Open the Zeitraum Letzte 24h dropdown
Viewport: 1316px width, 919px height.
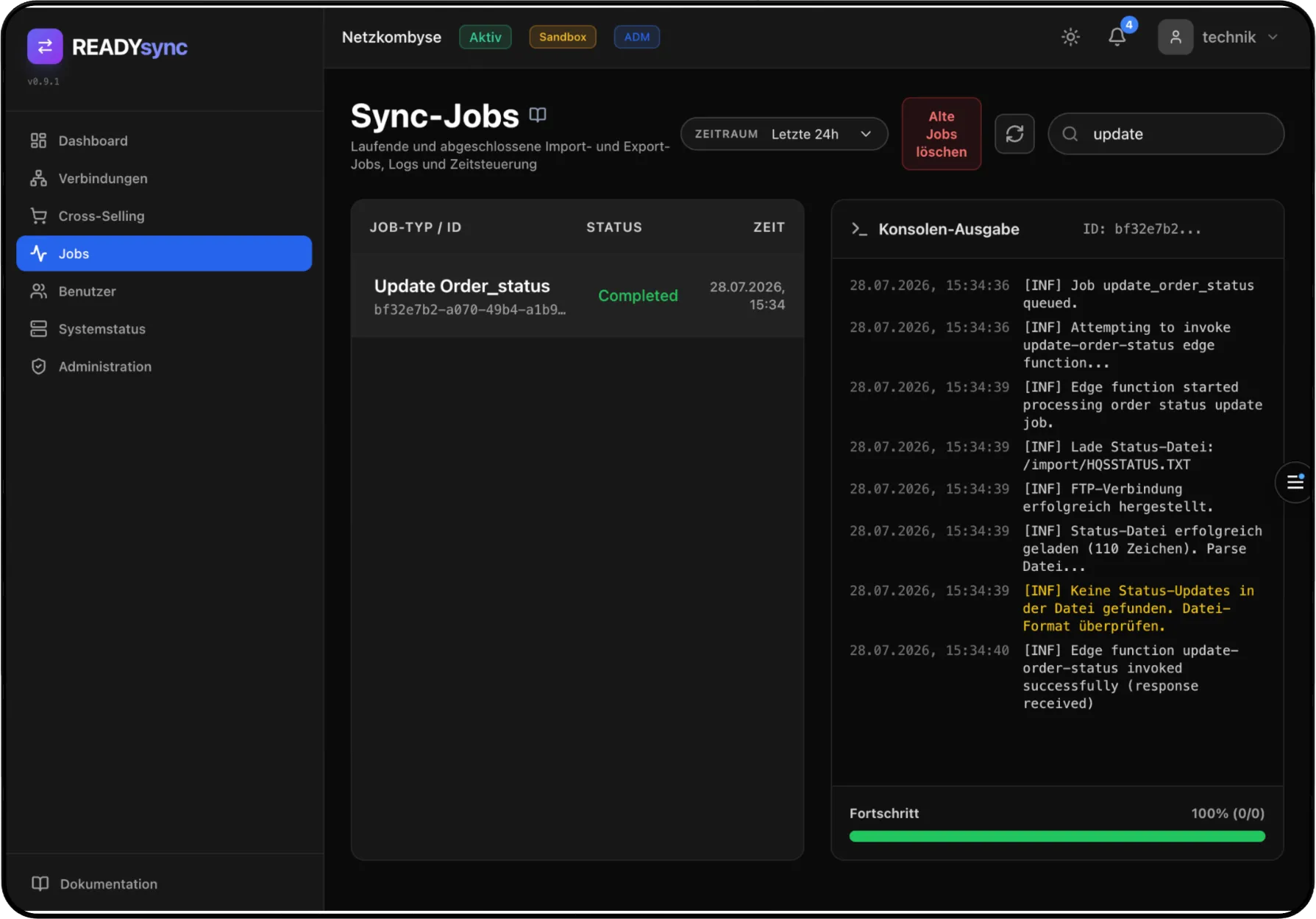click(784, 134)
